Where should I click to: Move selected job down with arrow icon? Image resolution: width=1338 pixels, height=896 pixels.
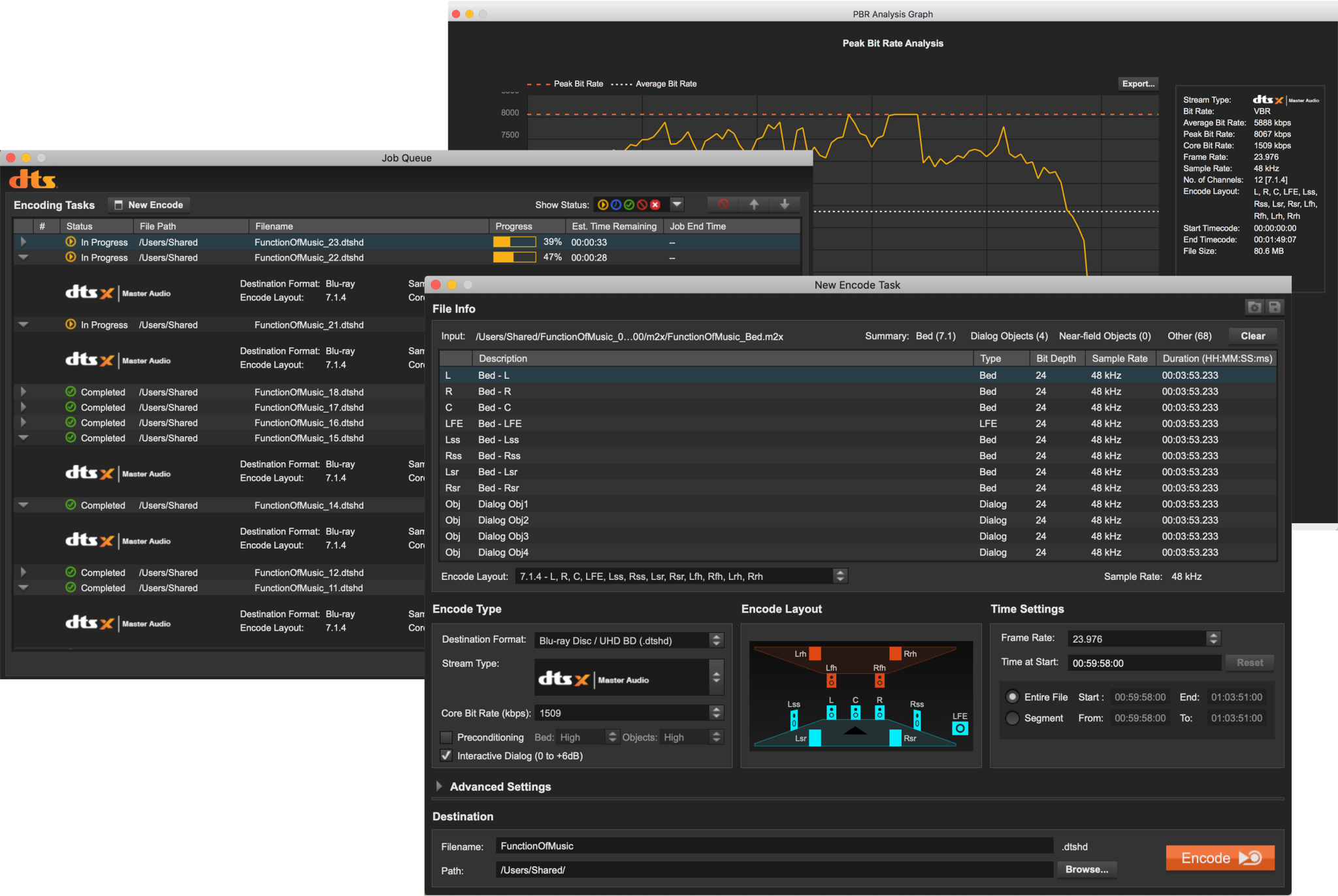pyautogui.click(x=784, y=204)
